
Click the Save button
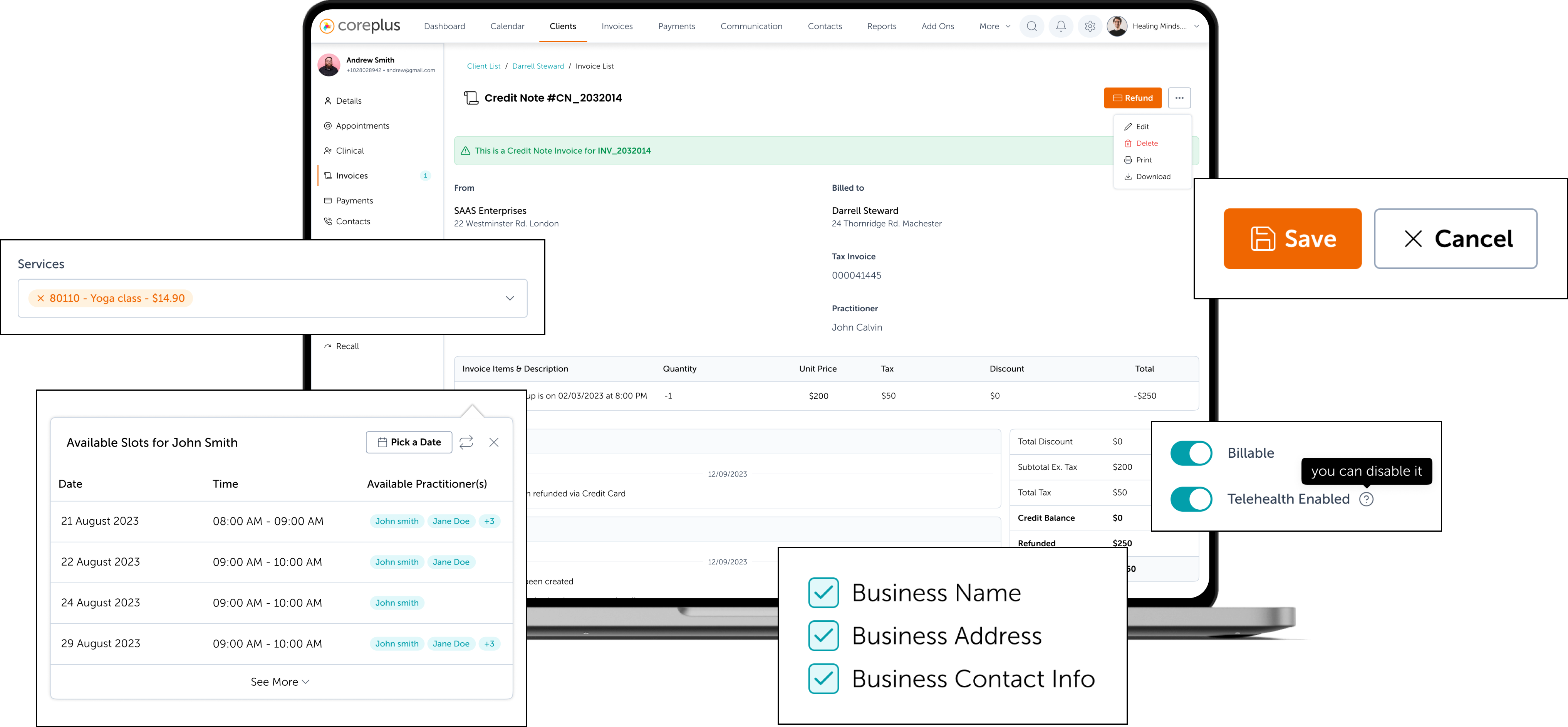[x=1292, y=239]
